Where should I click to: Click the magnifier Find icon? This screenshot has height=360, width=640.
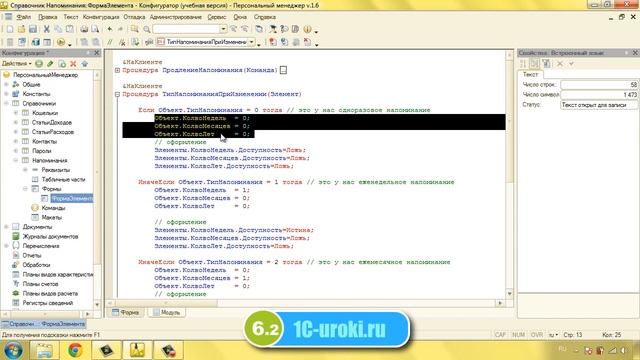coord(147,29)
